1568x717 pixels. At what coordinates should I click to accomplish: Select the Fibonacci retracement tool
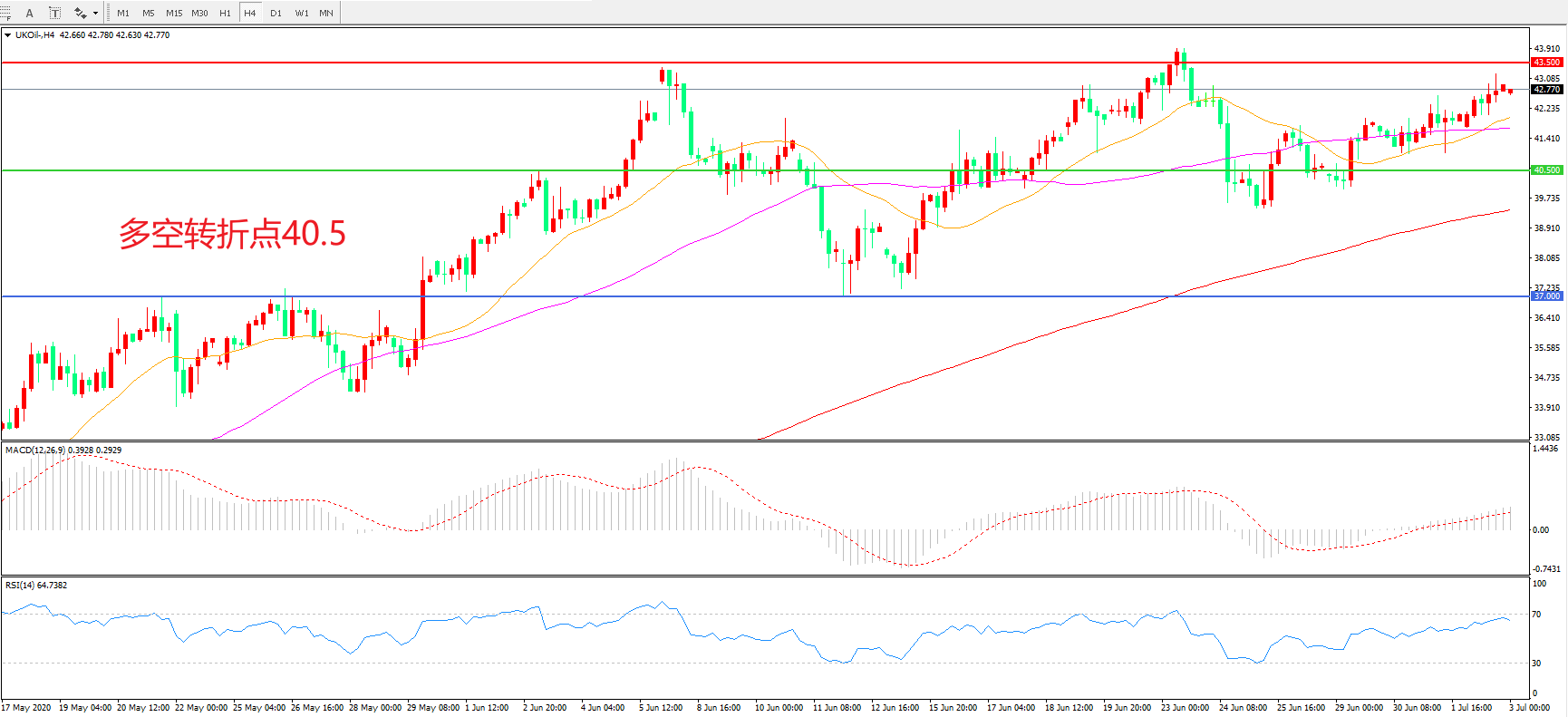click(5, 13)
